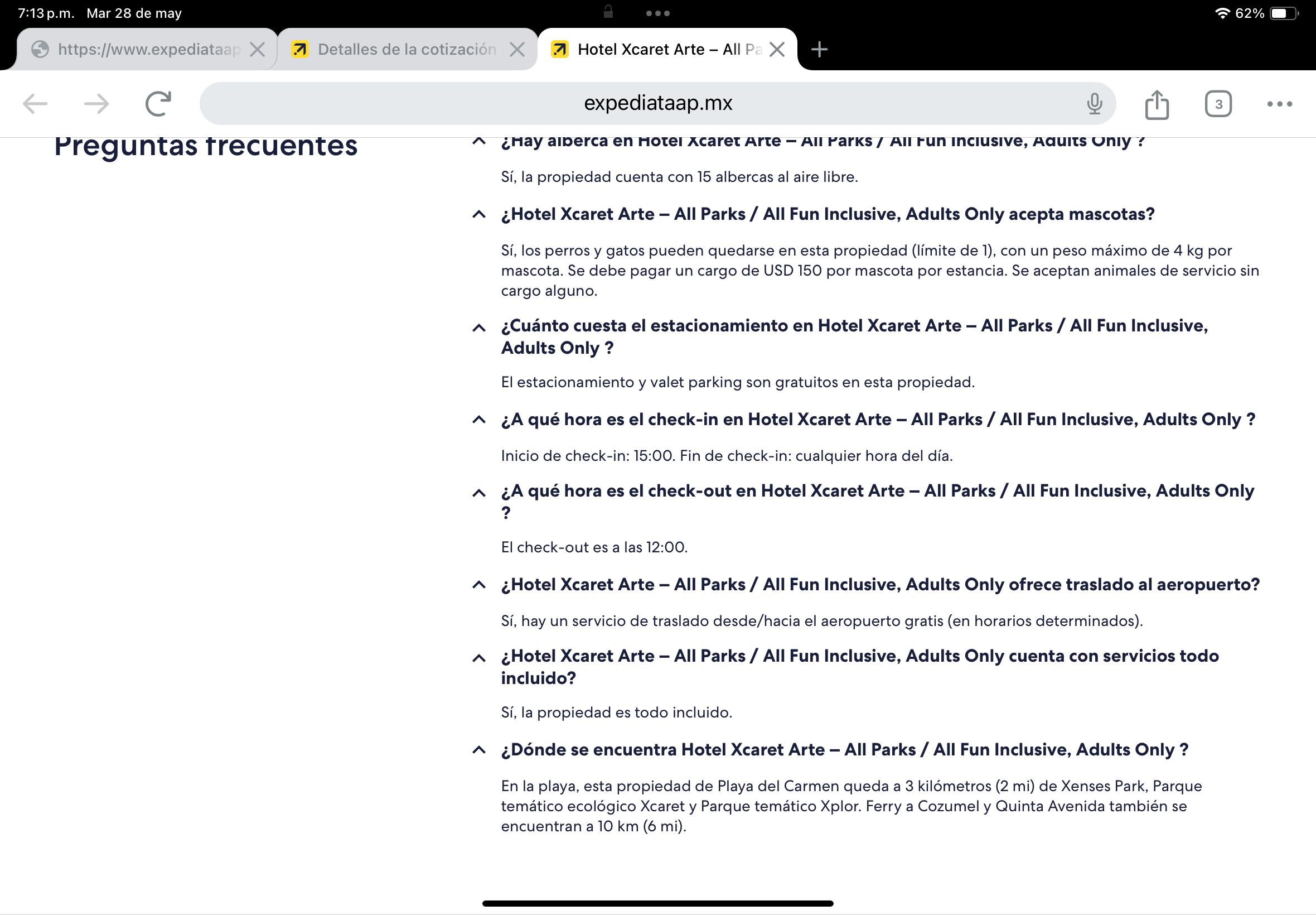Collapse the servicios todo incluido question

(x=479, y=658)
